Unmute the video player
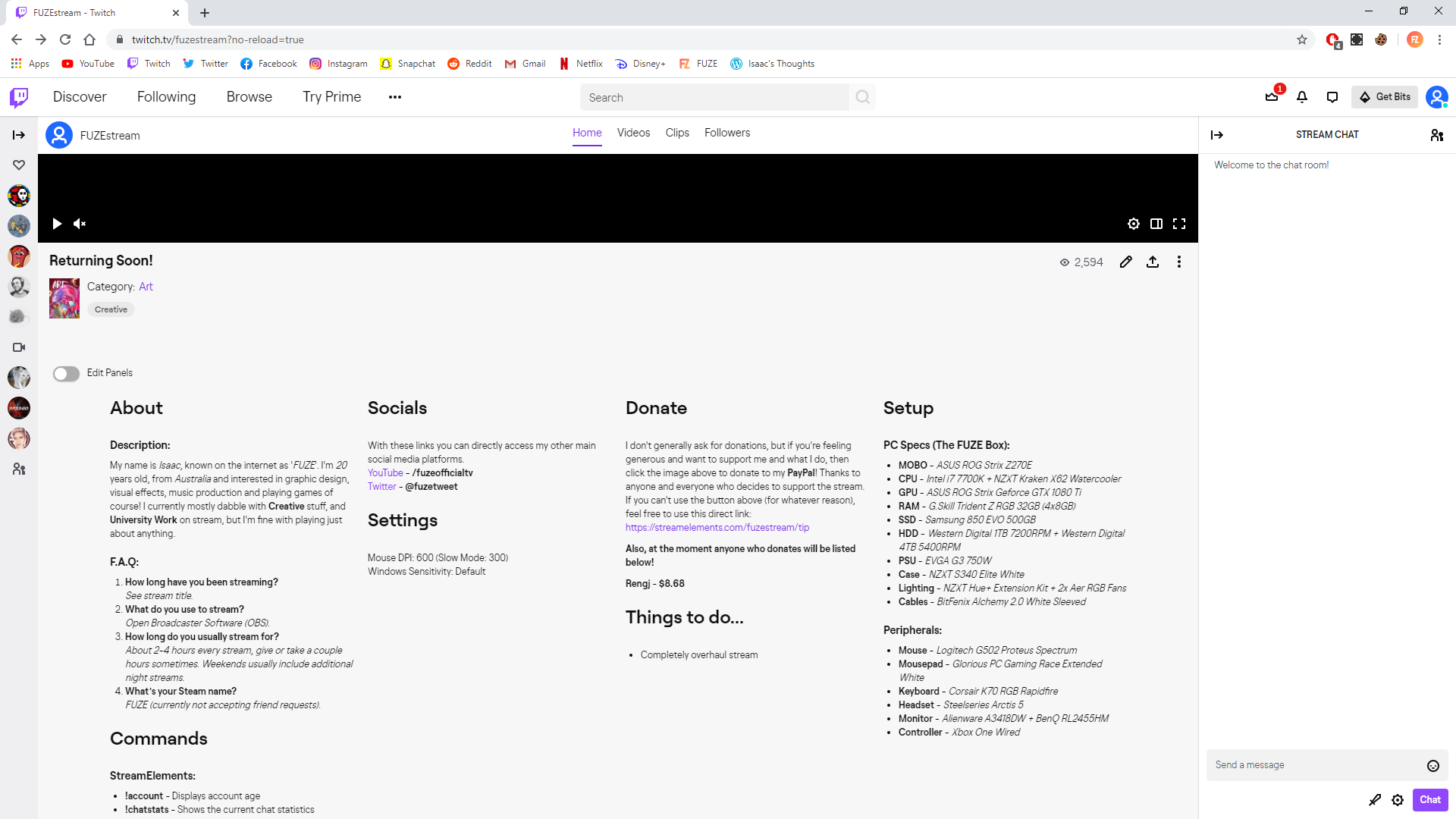 (80, 224)
